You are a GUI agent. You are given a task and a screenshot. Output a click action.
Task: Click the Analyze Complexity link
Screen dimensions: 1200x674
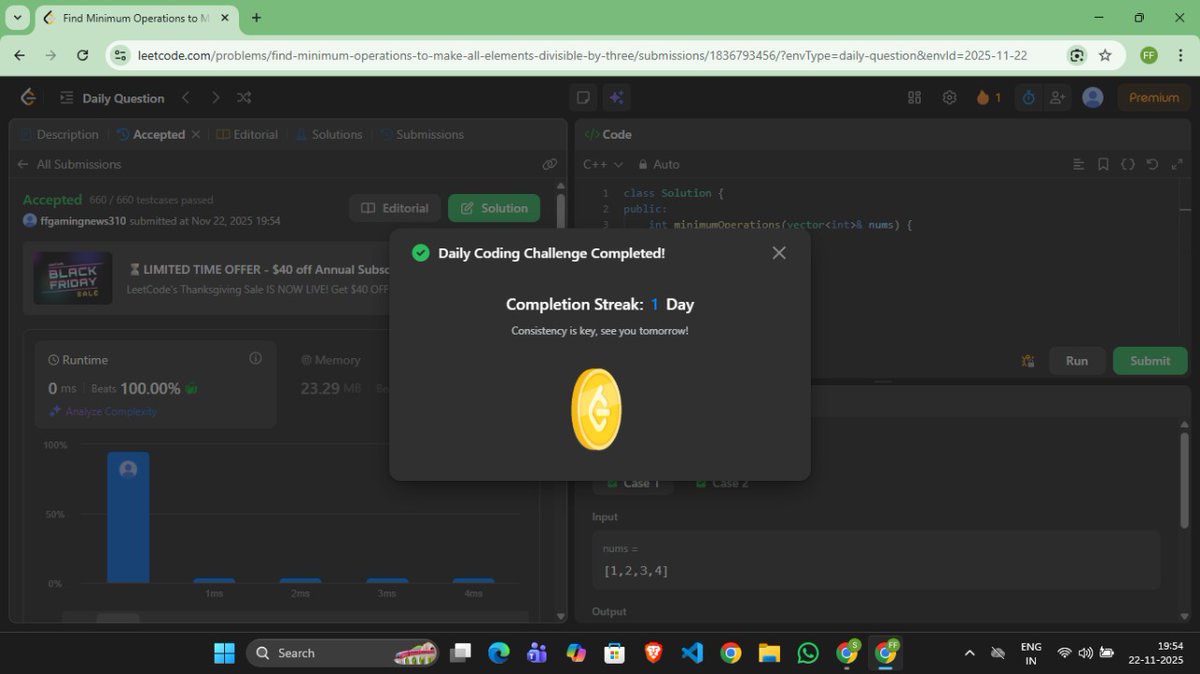tap(110, 411)
